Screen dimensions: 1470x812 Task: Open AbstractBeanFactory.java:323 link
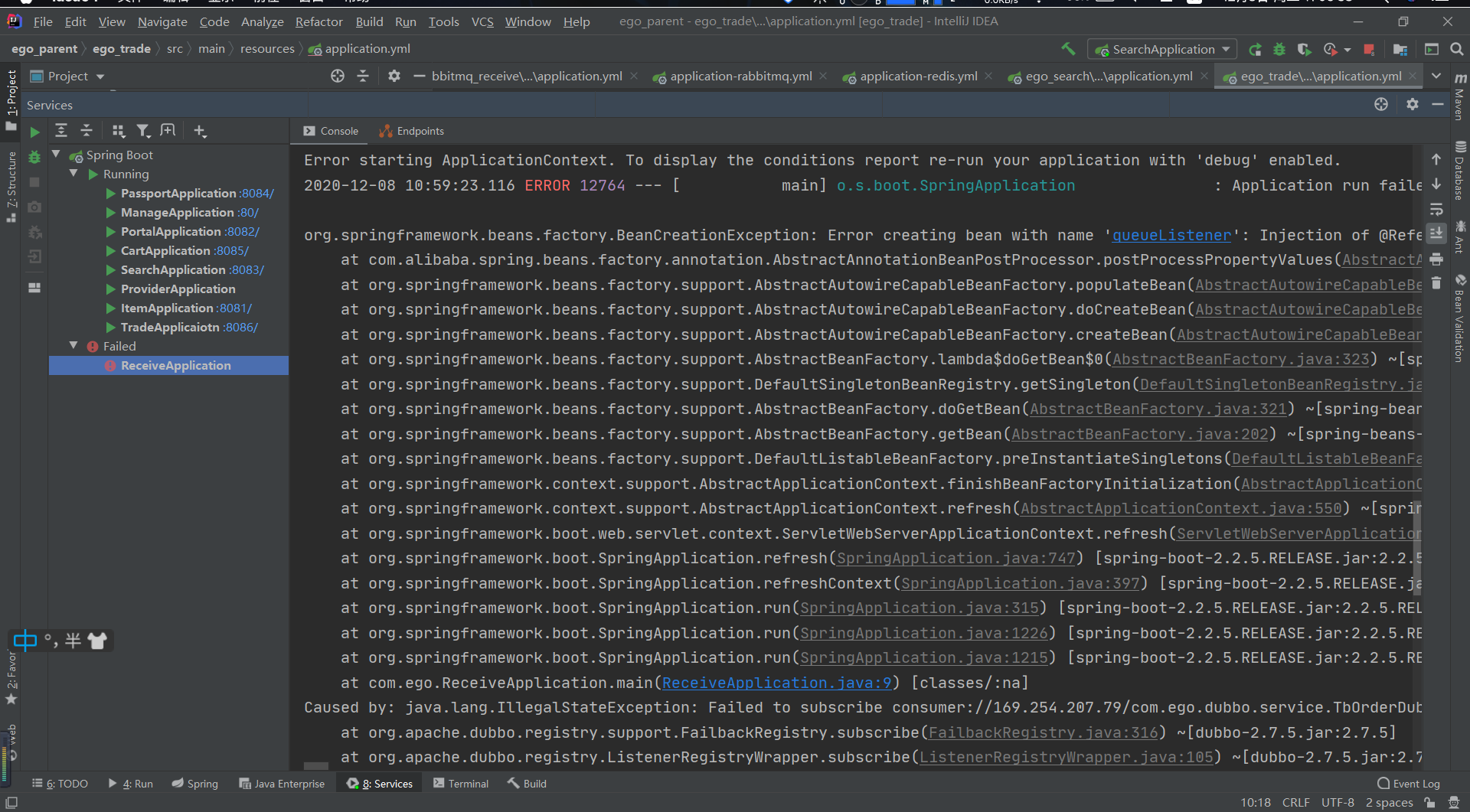click(1241, 359)
